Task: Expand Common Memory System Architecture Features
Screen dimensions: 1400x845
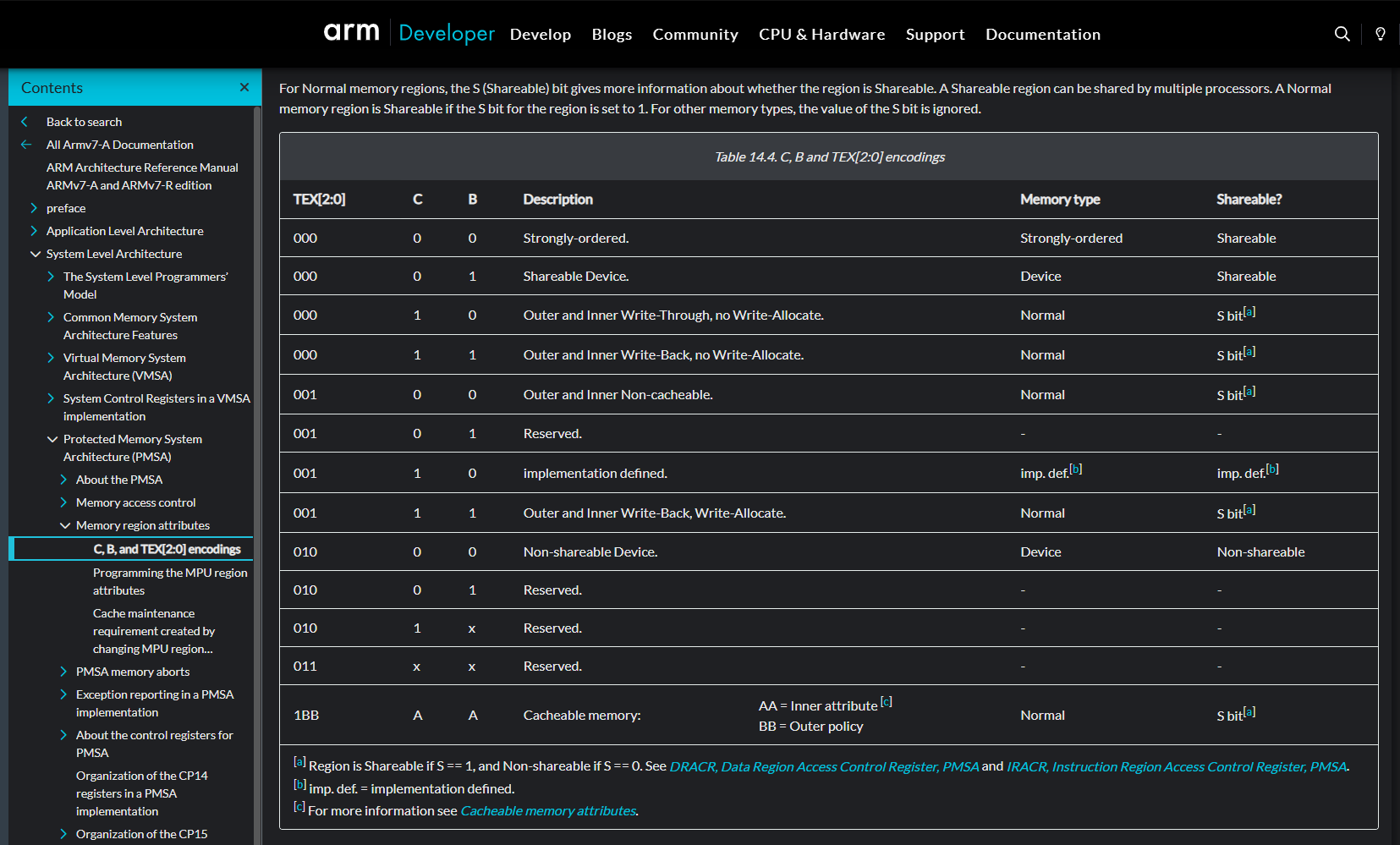Action: pyautogui.click(x=51, y=317)
